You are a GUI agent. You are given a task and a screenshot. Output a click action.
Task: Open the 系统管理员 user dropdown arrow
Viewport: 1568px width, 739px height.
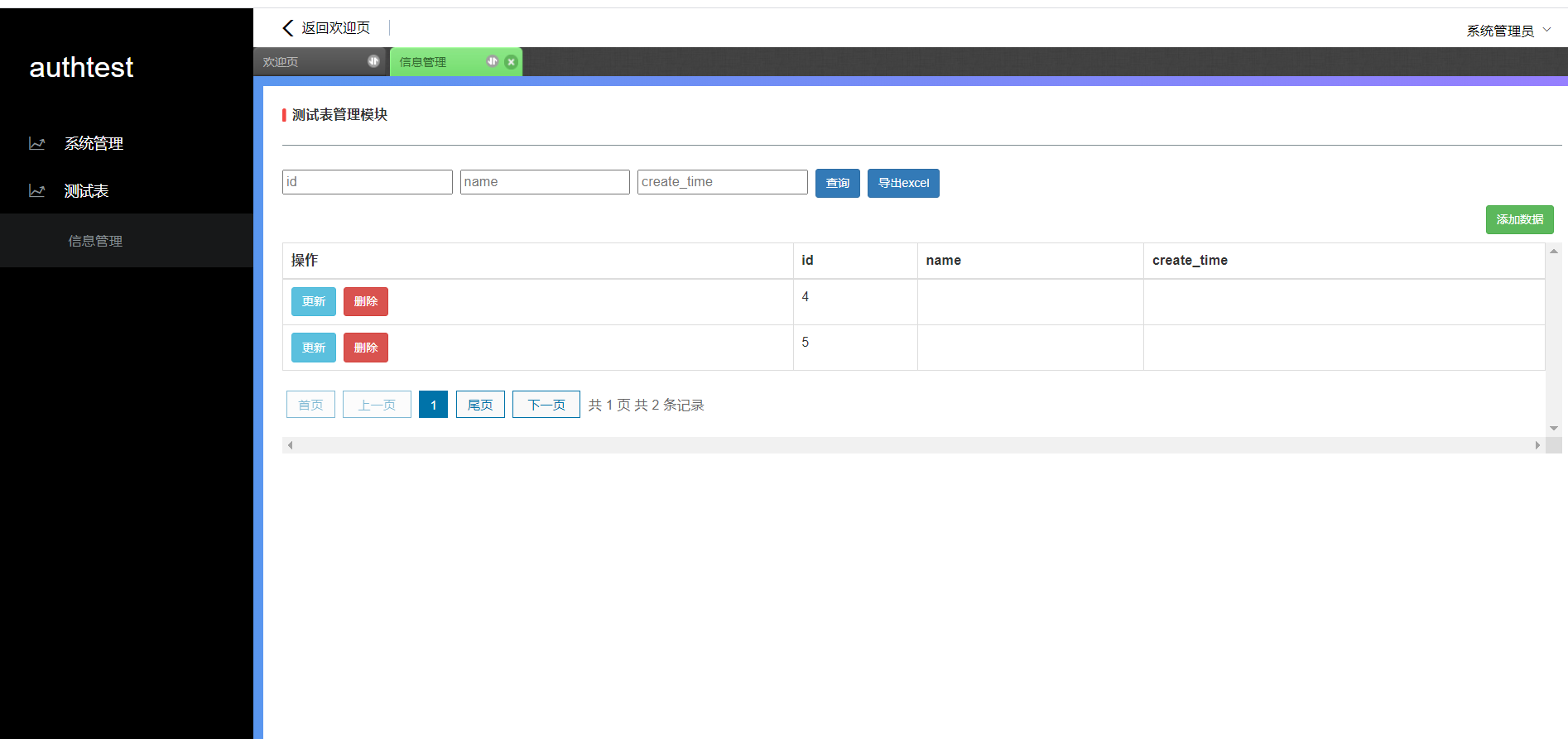tap(1547, 30)
